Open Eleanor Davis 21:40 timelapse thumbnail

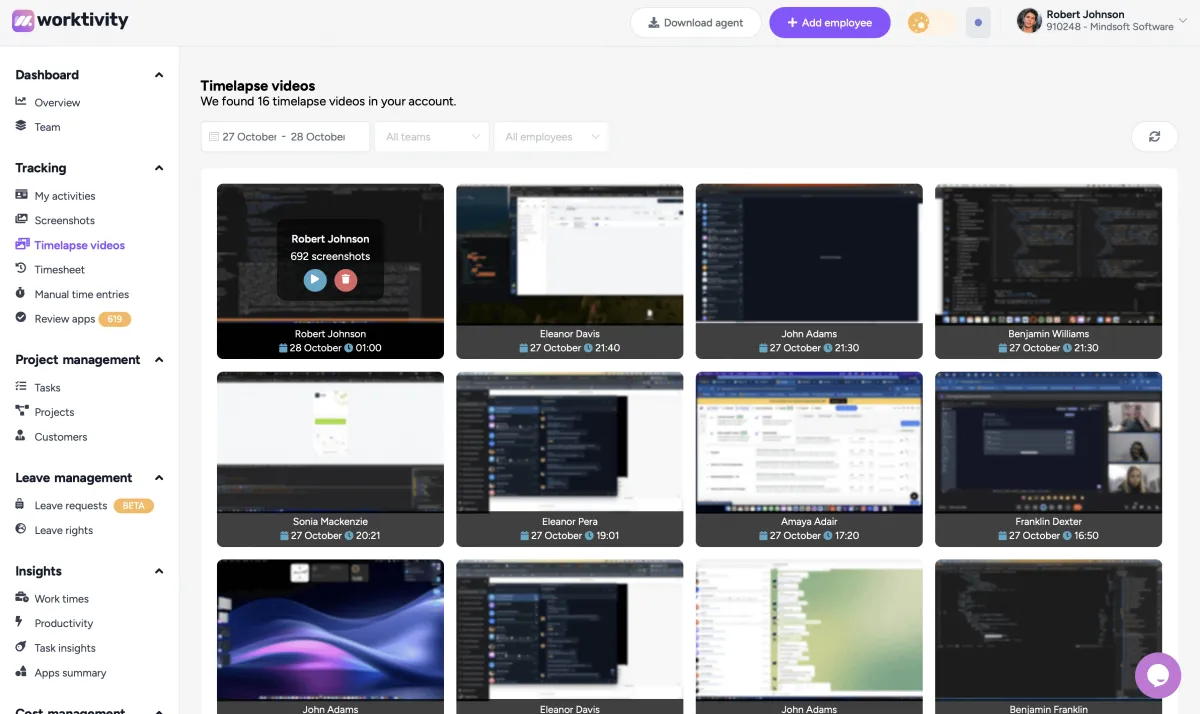click(570, 271)
